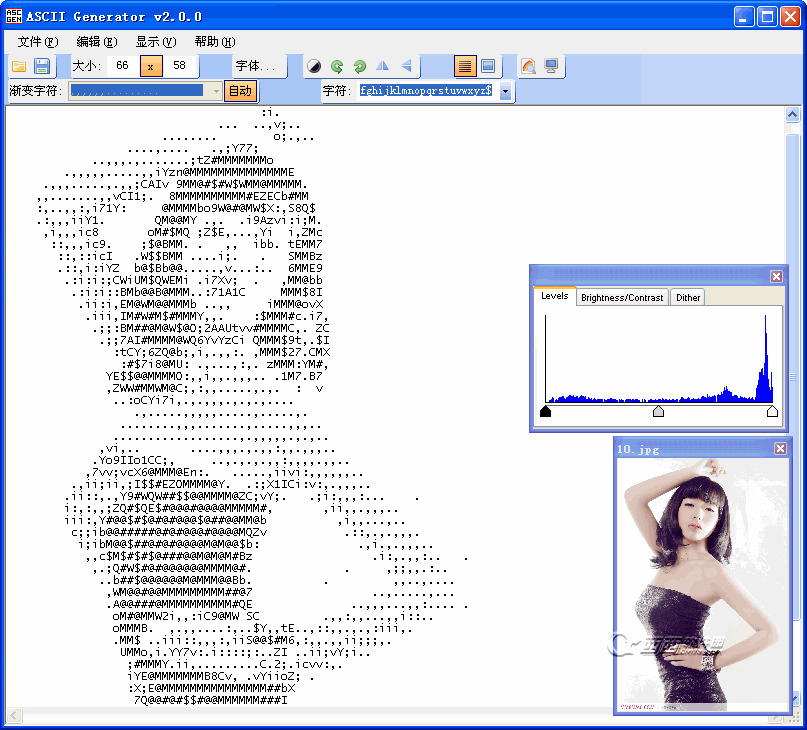807x730 pixels.
Task: Open the 文件(F) menu
Action: pos(38,42)
